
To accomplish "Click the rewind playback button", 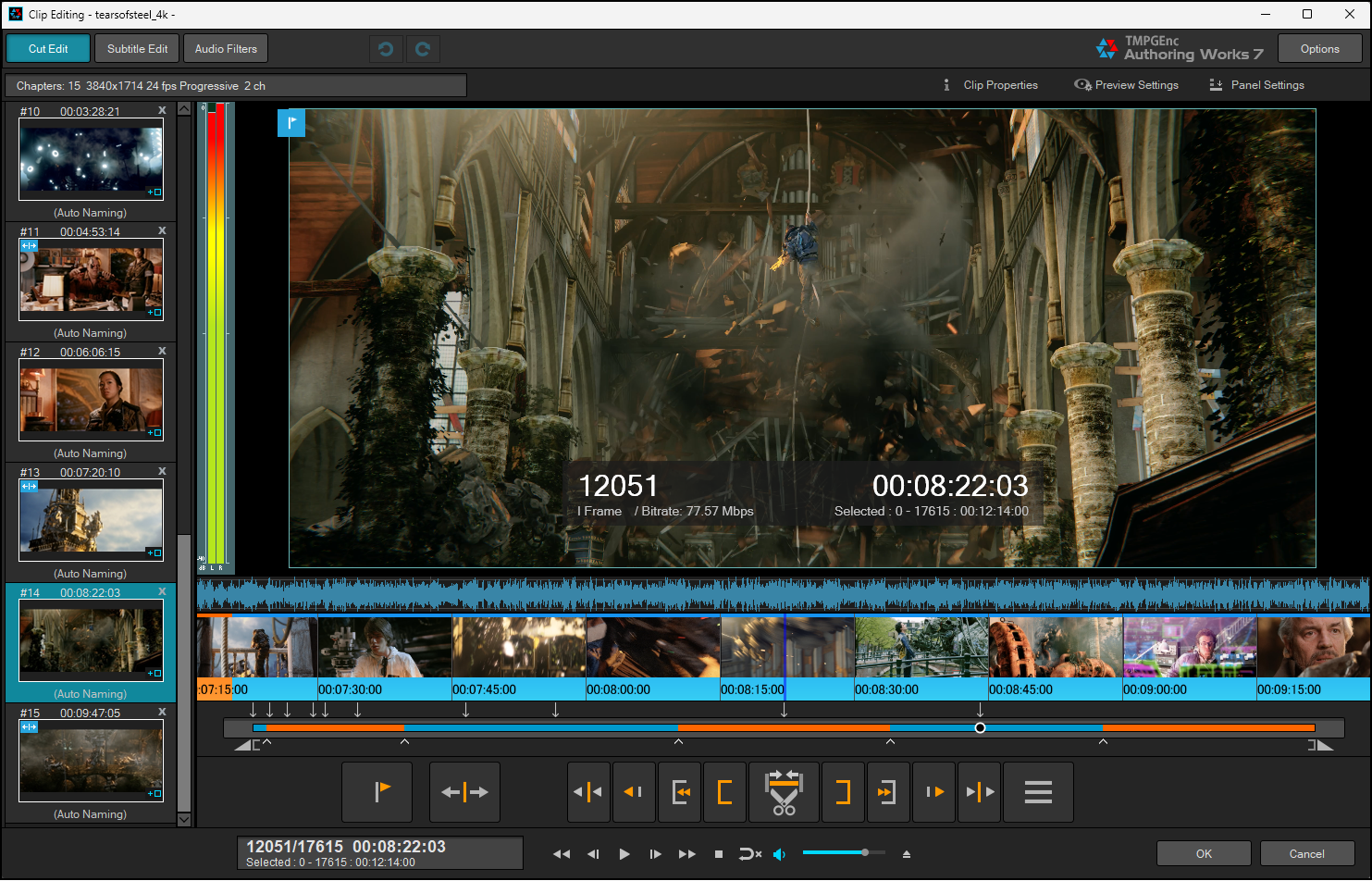I will pos(562,854).
